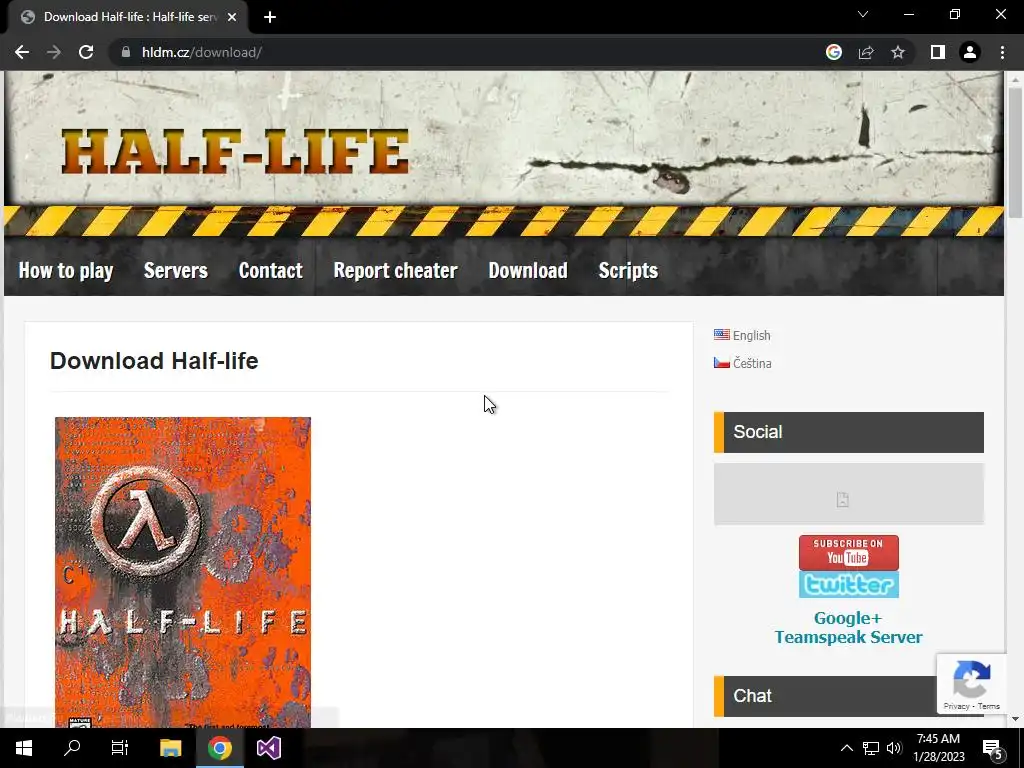Open Task View on the taskbar

click(x=120, y=748)
